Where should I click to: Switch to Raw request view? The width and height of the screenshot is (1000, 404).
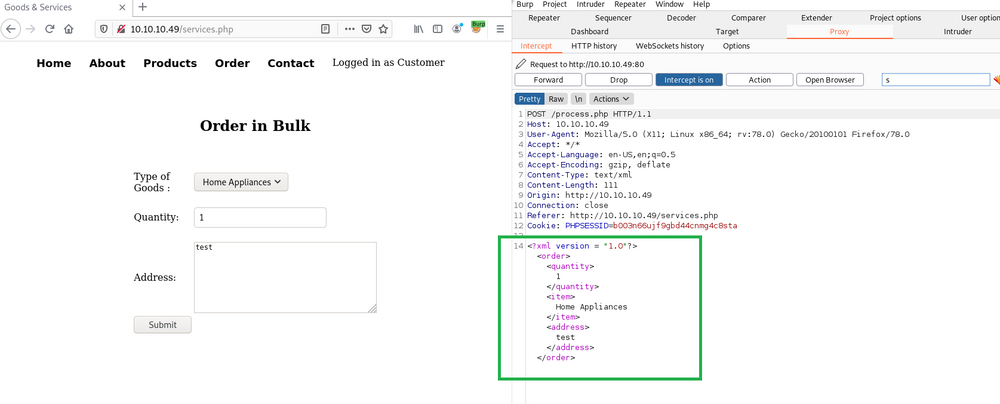click(556, 99)
